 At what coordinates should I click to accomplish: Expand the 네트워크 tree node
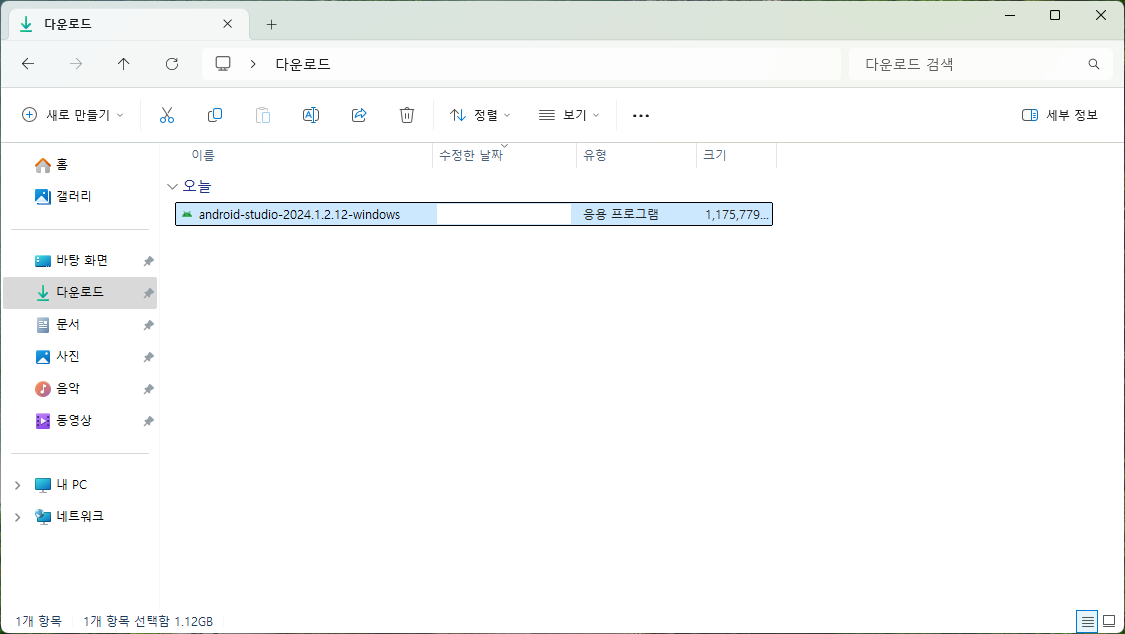click(x=18, y=517)
